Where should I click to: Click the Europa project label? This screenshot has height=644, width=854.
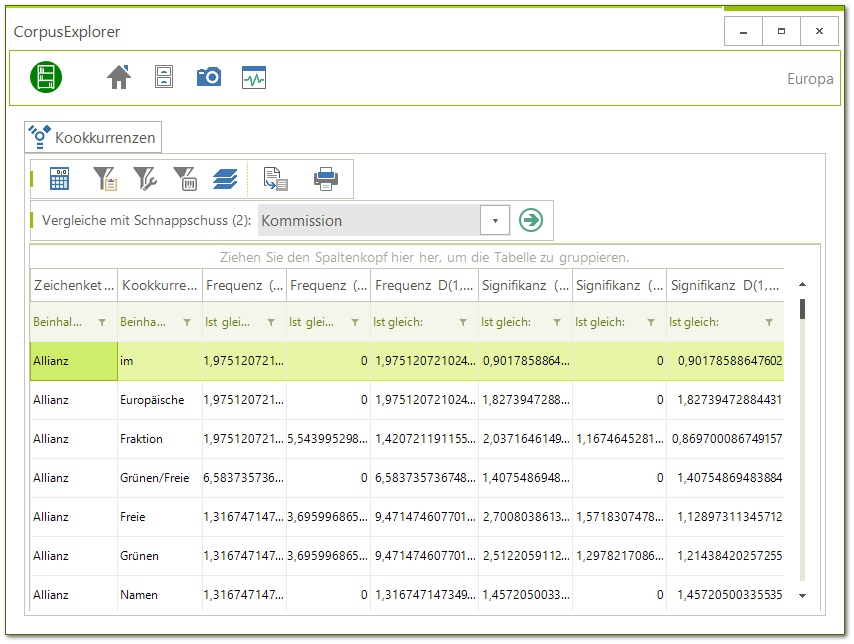point(810,79)
